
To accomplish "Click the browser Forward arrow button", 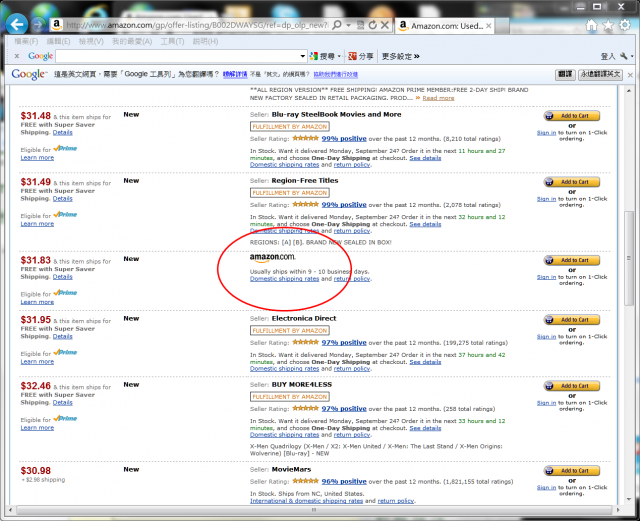I will pyautogui.click(x=38, y=25).
